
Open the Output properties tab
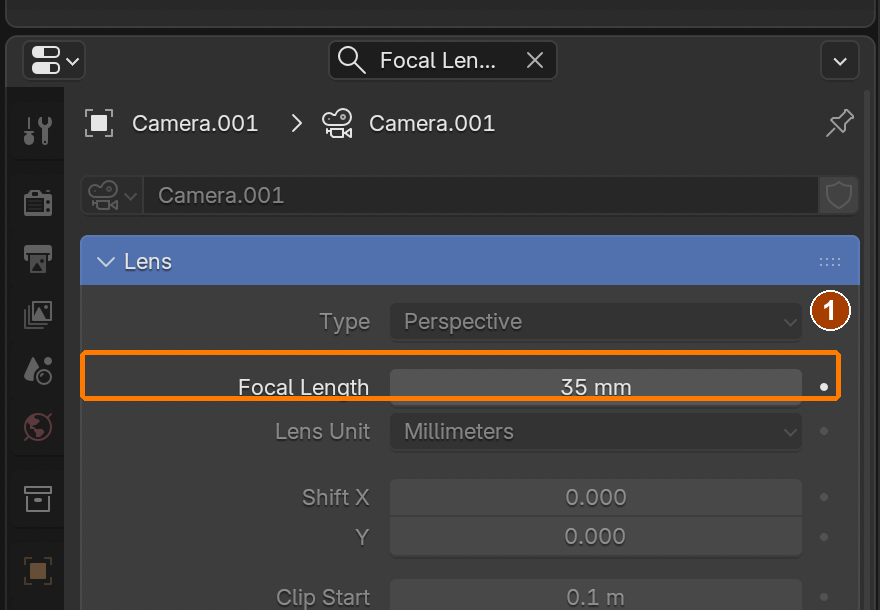[x=38, y=259]
